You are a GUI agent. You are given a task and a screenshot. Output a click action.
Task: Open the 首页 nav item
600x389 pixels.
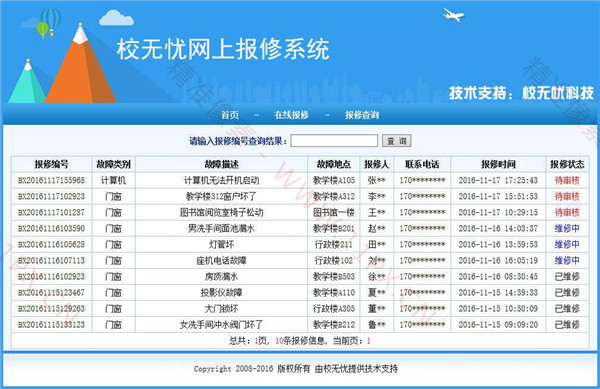point(230,115)
